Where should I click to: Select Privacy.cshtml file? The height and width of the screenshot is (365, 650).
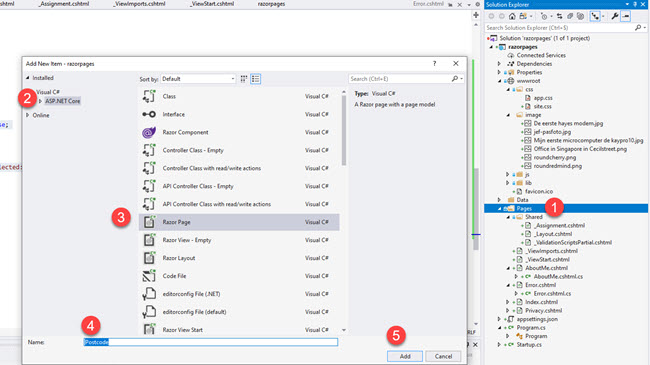543,311
